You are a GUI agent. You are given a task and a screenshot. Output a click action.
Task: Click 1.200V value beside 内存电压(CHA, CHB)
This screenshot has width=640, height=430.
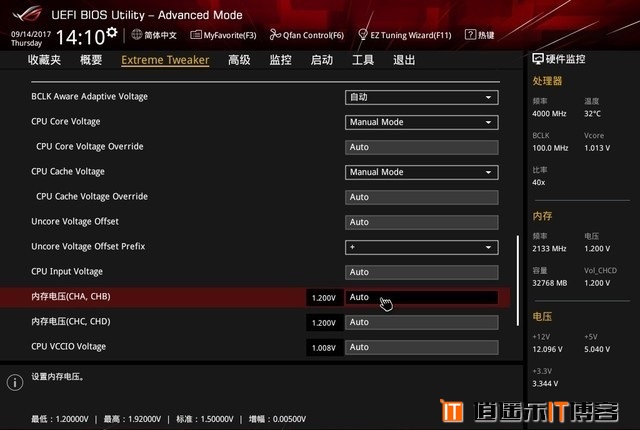(x=324, y=298)
